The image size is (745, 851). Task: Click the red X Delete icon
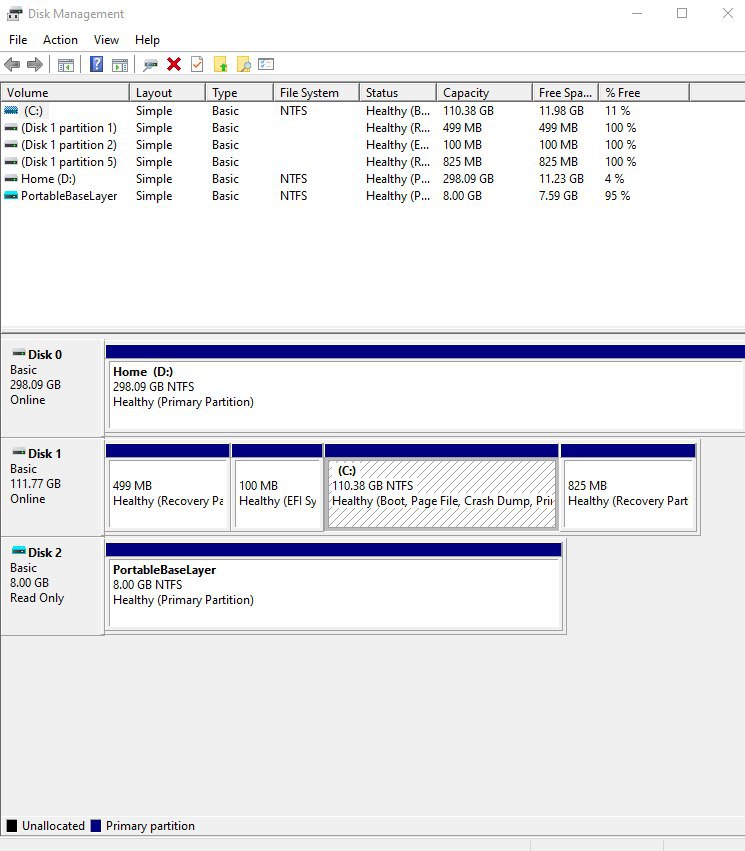click(174, 65)
